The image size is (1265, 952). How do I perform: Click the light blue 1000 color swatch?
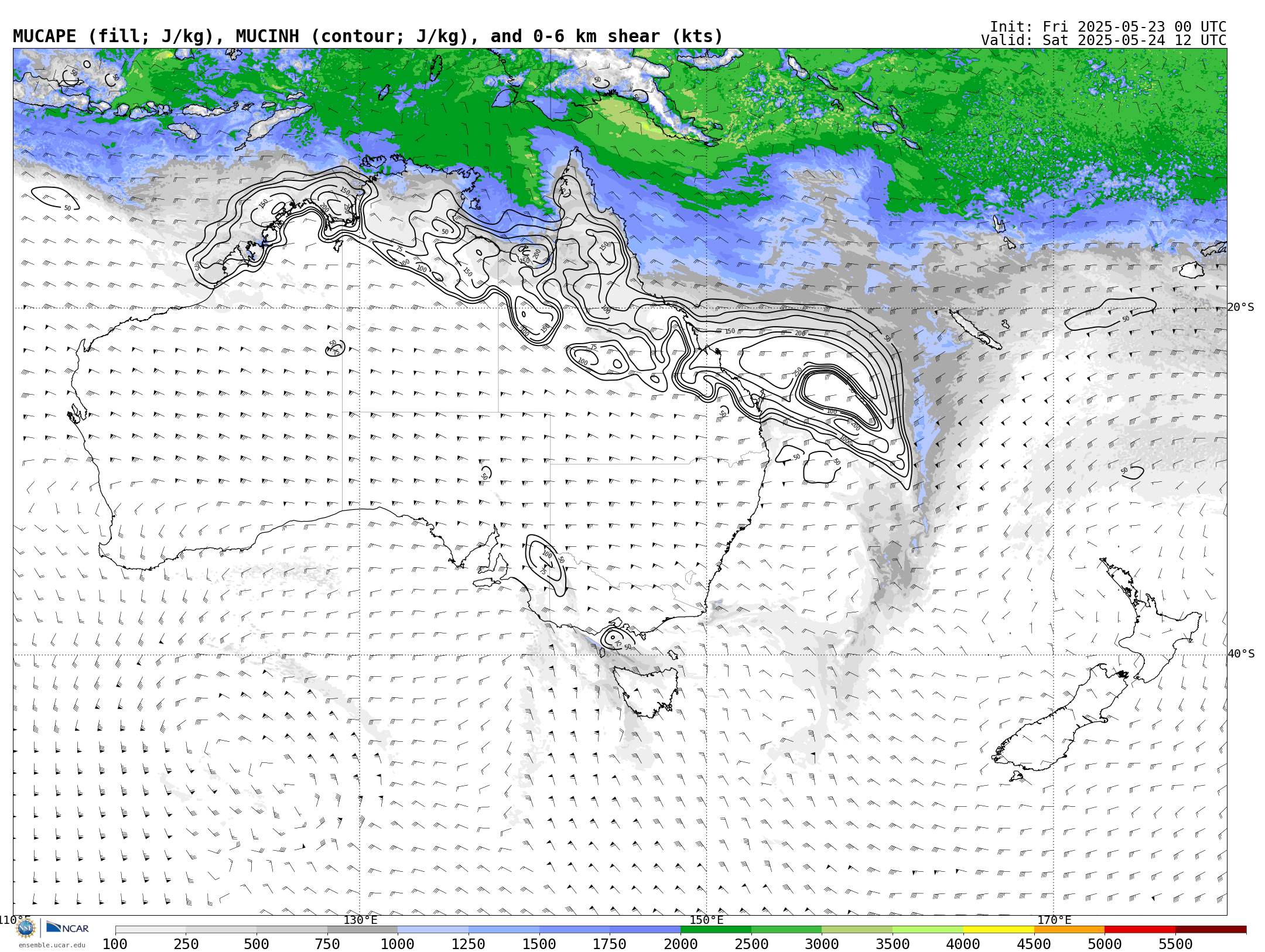pos(433,930)
